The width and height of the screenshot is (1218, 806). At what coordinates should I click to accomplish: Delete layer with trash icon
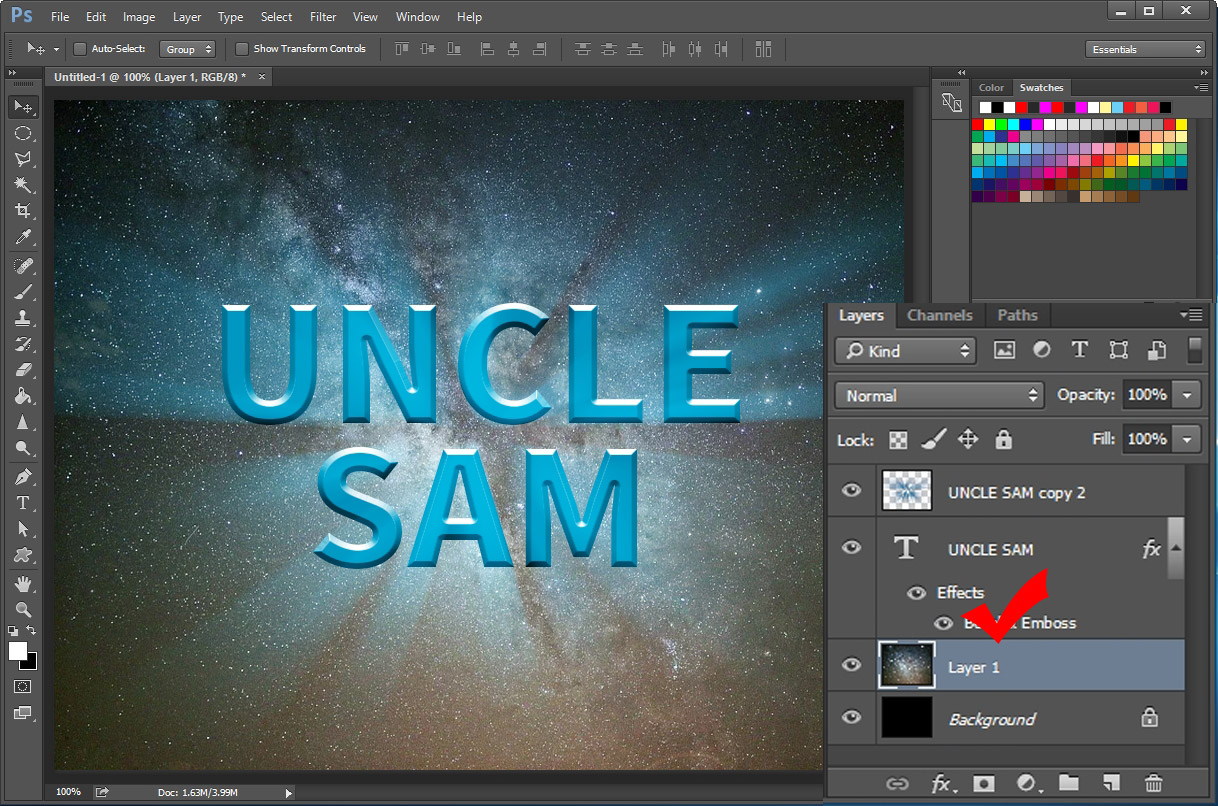click(1153, 784)
